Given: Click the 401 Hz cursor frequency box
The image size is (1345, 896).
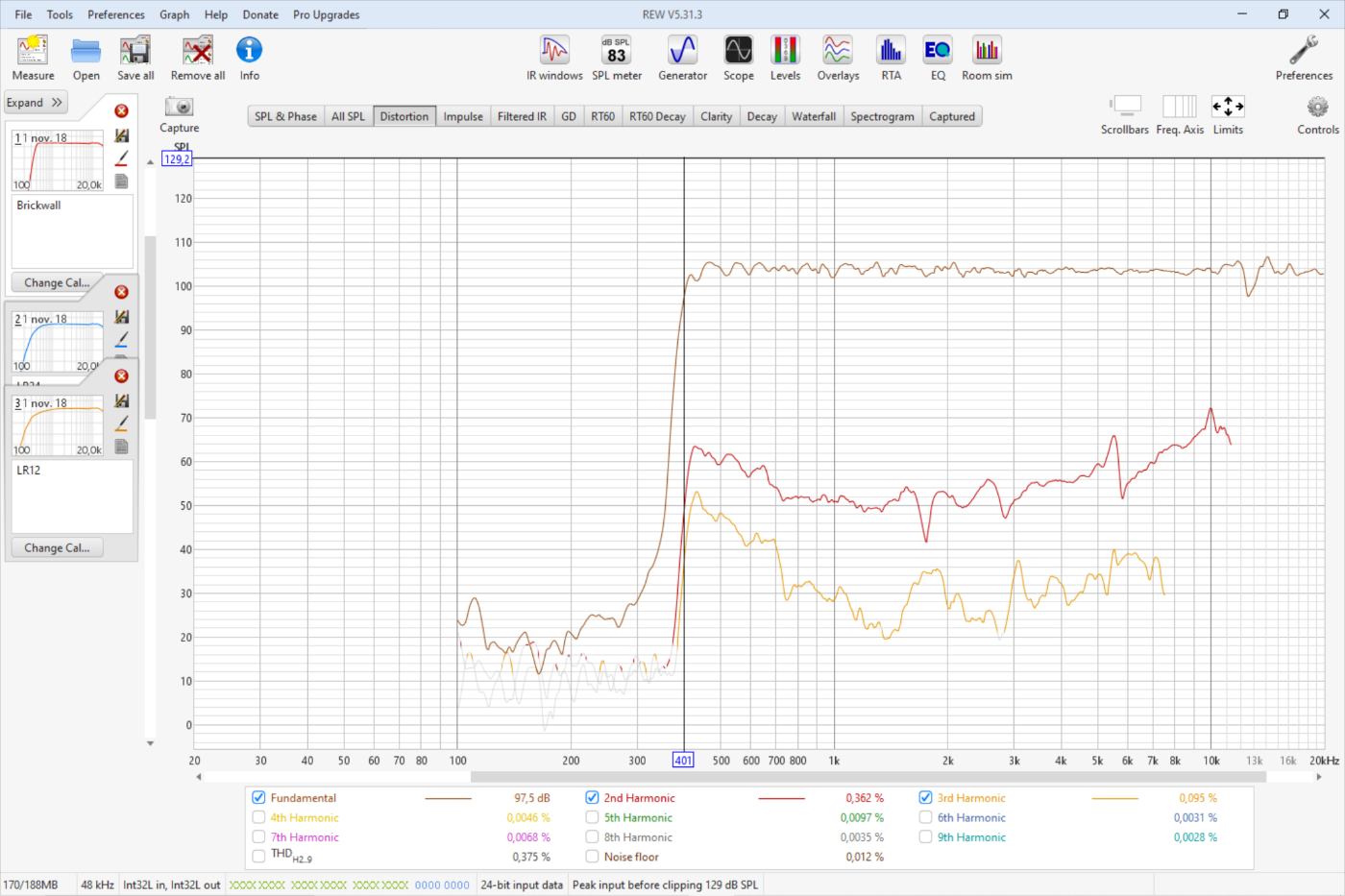Looking at the screenshot, I should 683,760.
